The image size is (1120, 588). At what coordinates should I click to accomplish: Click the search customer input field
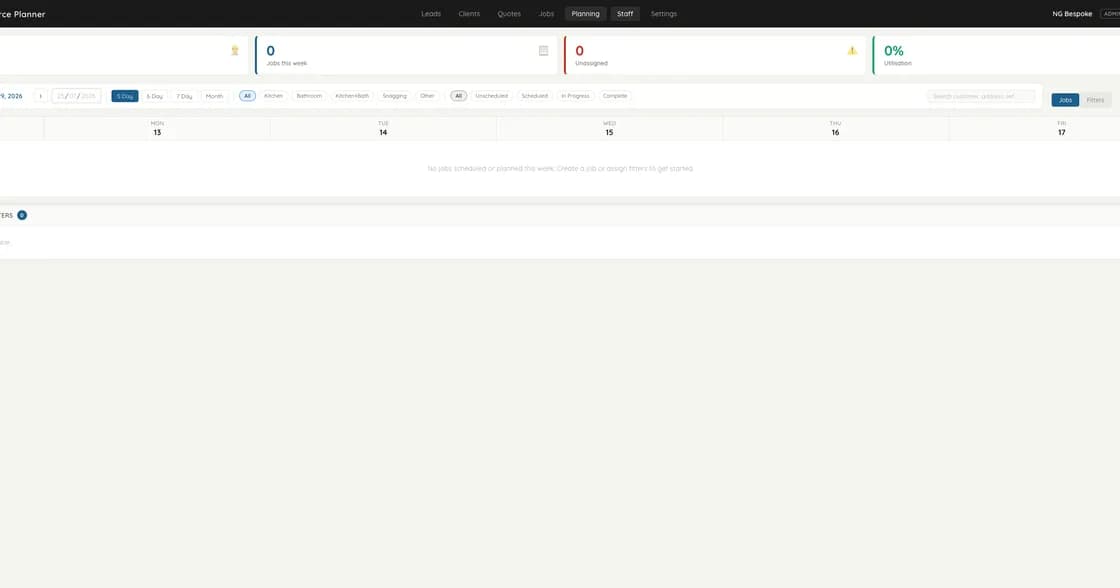point(981,96)
